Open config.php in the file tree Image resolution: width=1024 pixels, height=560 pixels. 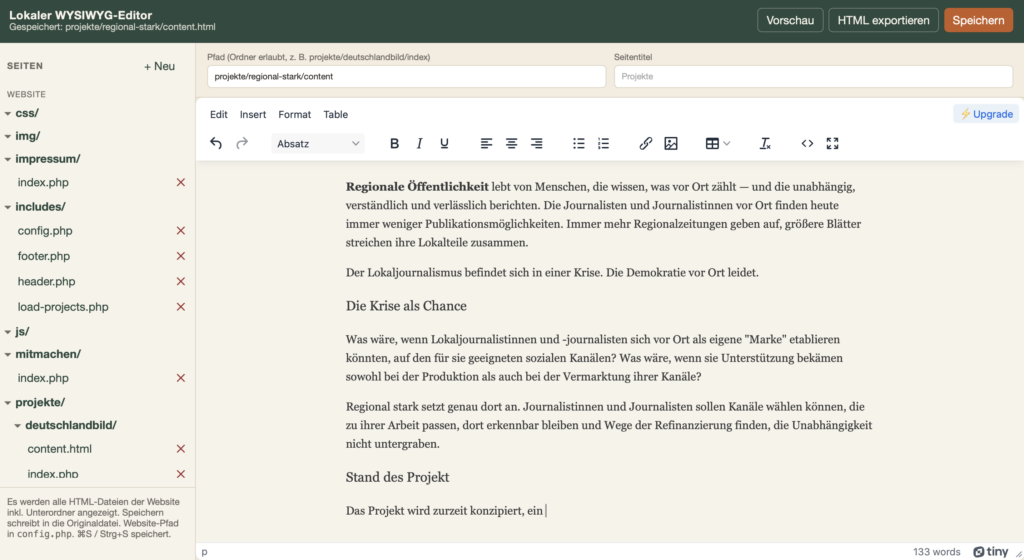pos(45,230)
